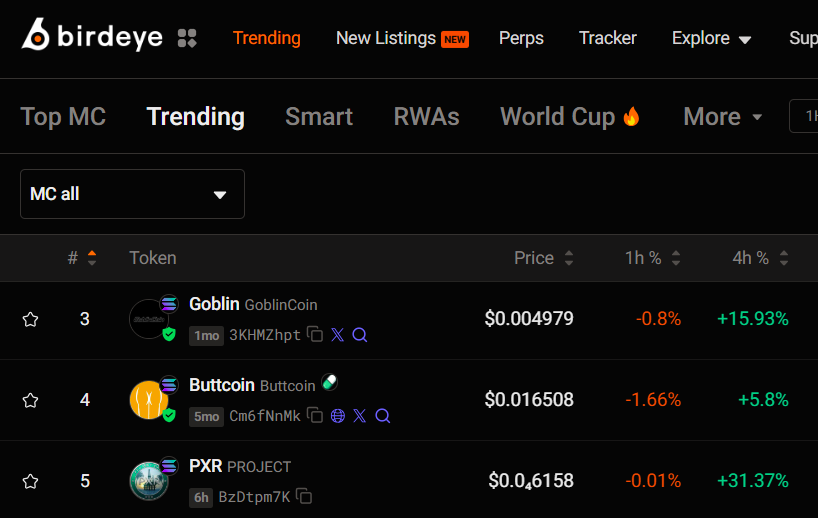Click Buttcoin price $0.016508
818x518 pixels.
(x=529, y=400)
